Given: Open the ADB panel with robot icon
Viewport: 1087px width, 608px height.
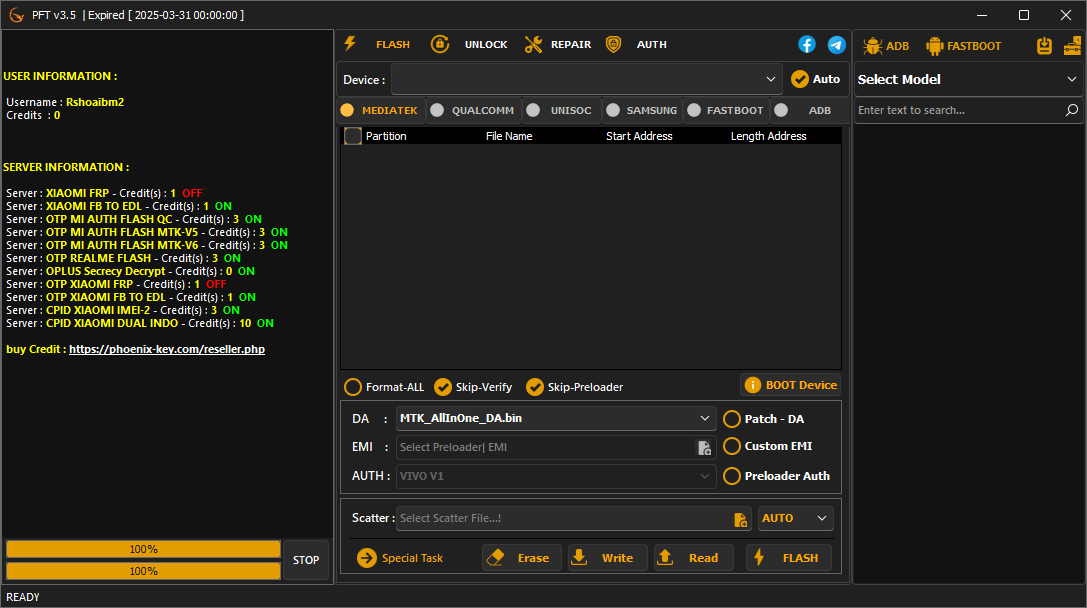Looking at the screenshot, I should tap(886, 45).
